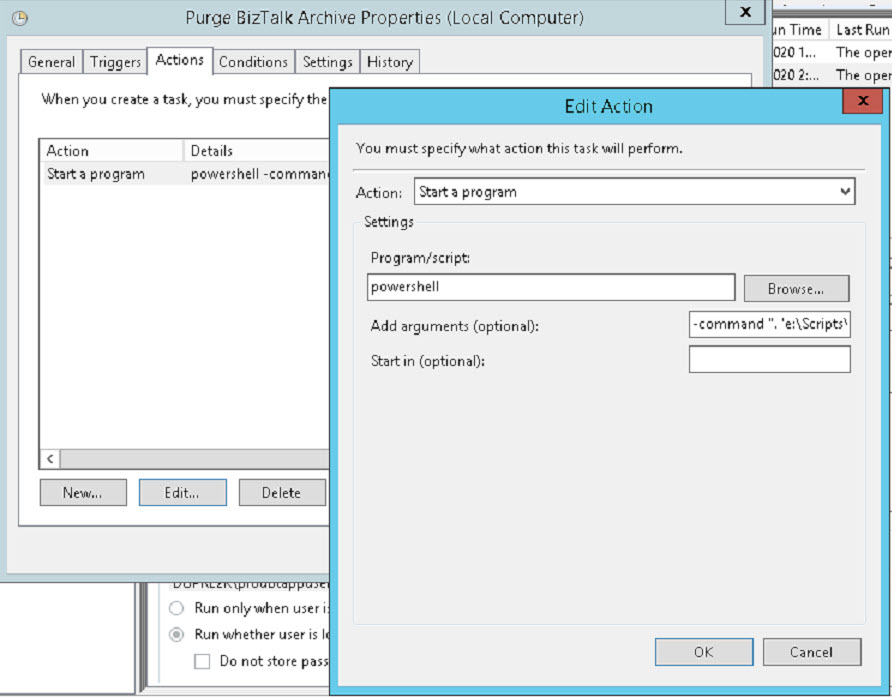Image resolution: width=892 pixels, height=697 pixels.
Task: Click in the Program/script field
Action: tap(550, 288)
